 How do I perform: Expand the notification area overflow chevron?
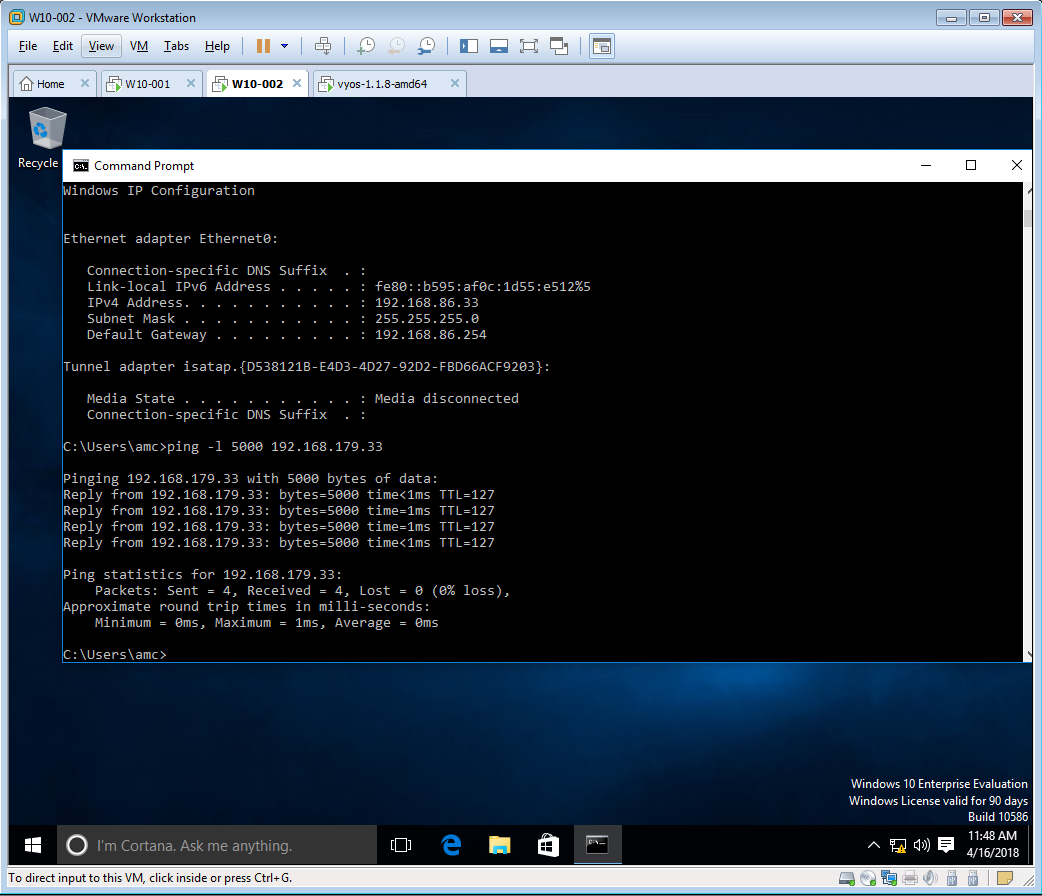coord(873,845)
